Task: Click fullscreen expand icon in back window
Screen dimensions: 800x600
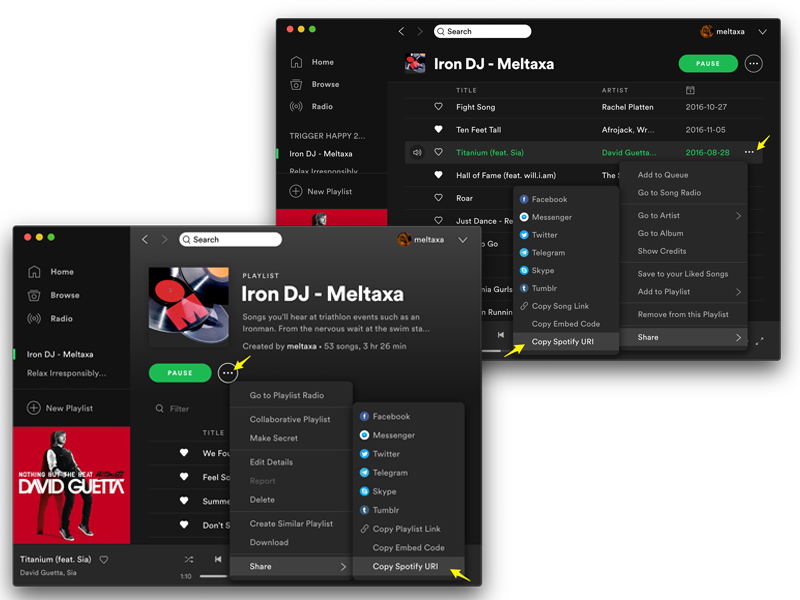Action: tap(760, 340)
